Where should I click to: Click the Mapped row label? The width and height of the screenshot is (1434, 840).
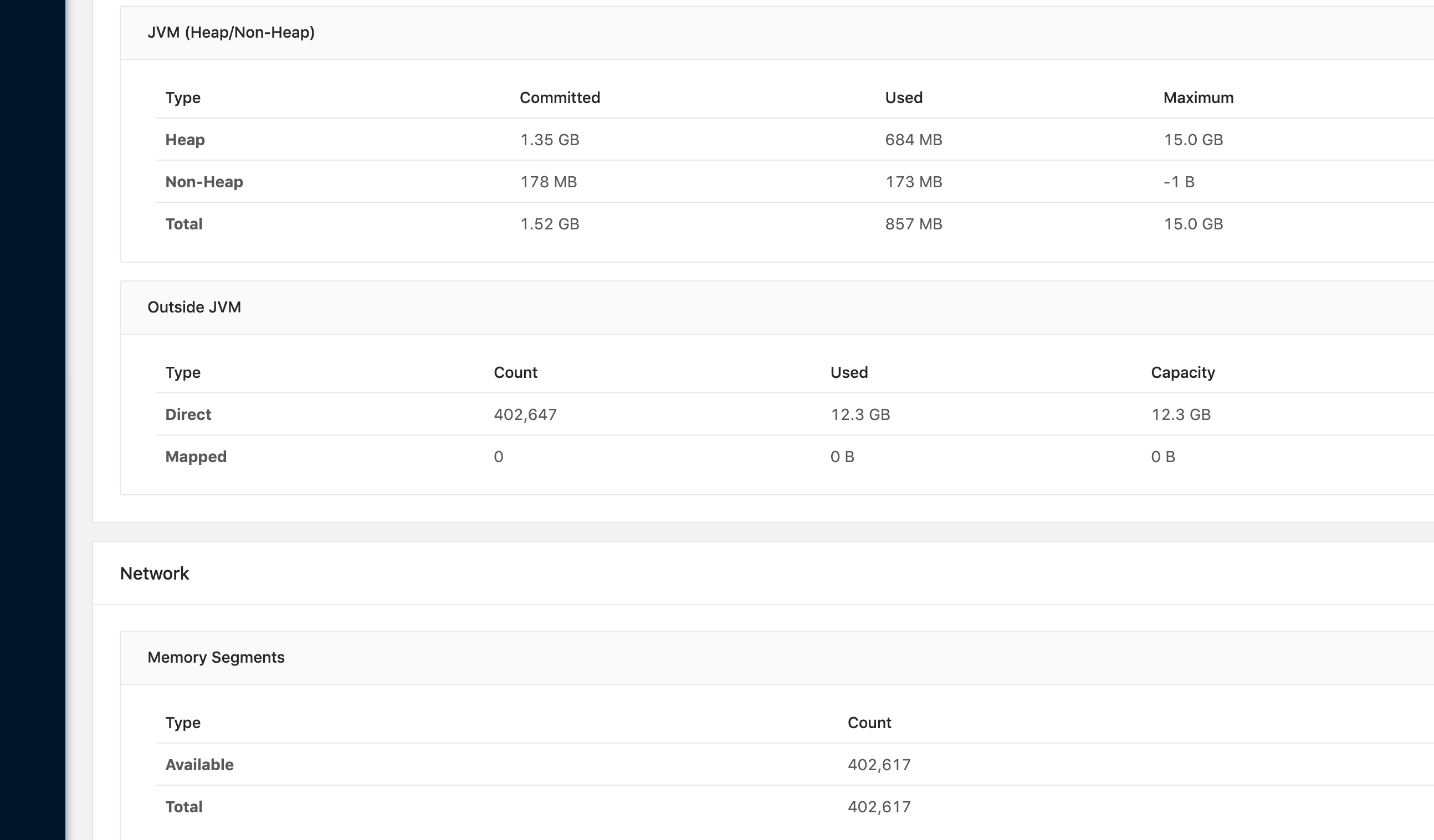(x=196, y=457)
